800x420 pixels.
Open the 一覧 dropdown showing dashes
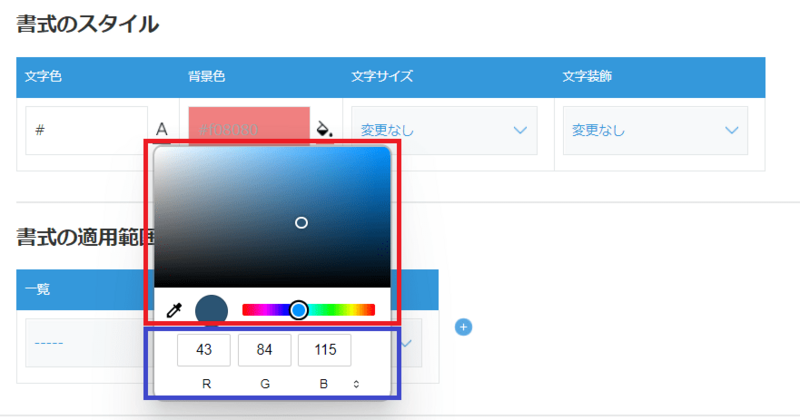pyautogui.click(x=80, y=343)
